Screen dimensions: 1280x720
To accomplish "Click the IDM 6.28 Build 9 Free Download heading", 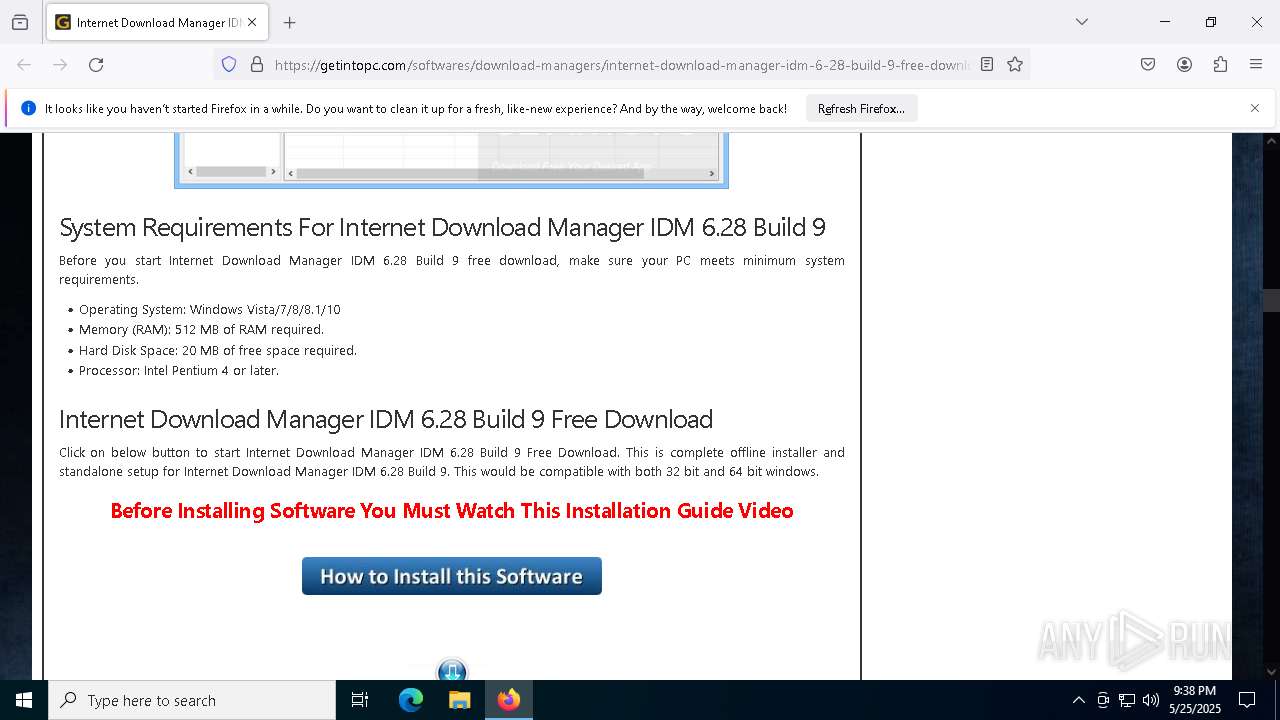I will point(386,419).
